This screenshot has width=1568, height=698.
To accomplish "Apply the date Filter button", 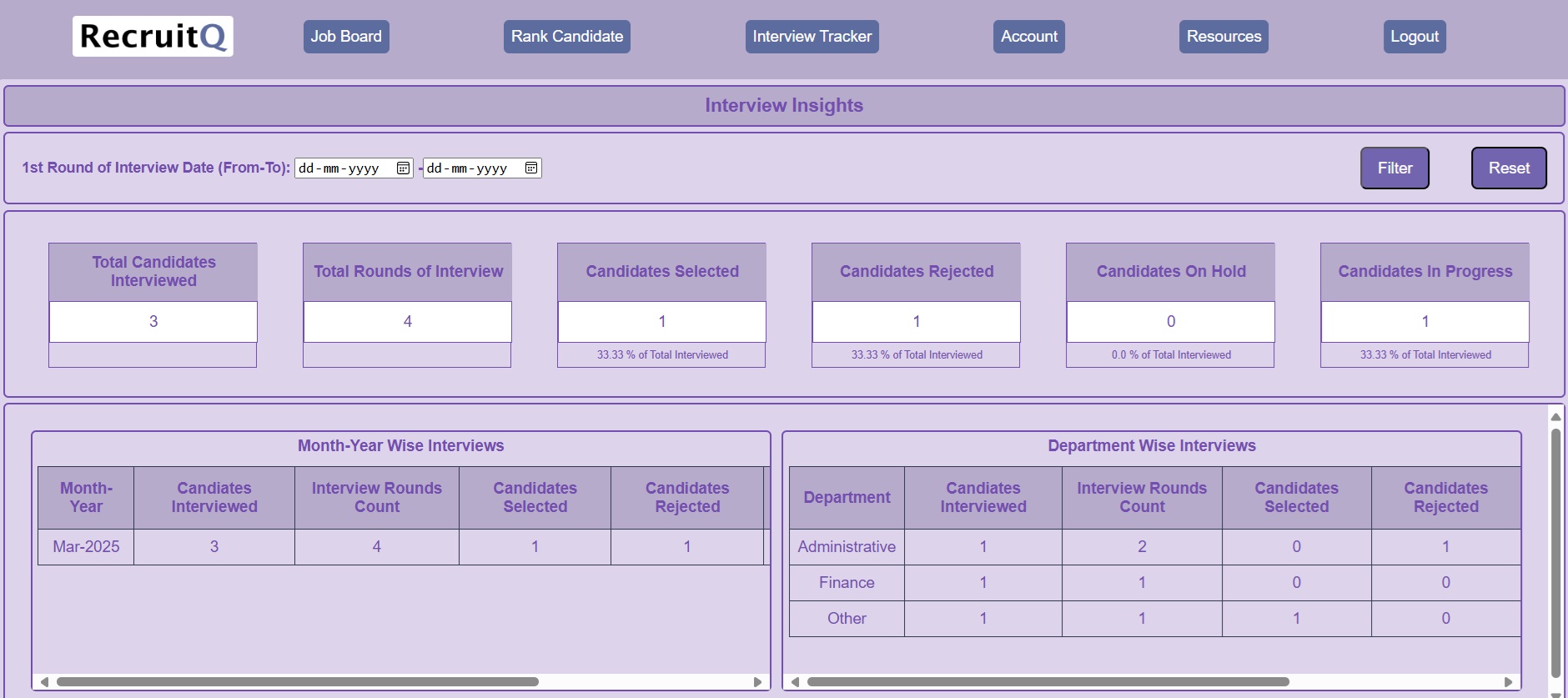I will (1395, 168).
